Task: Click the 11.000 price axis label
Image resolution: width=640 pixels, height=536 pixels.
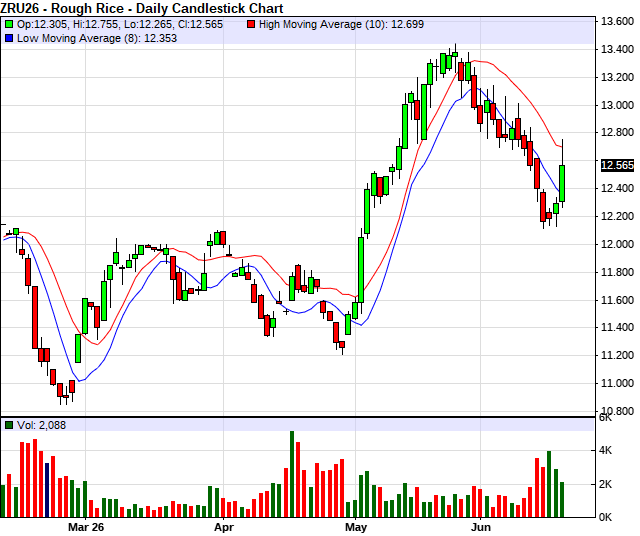Action: tap(617, 383)
